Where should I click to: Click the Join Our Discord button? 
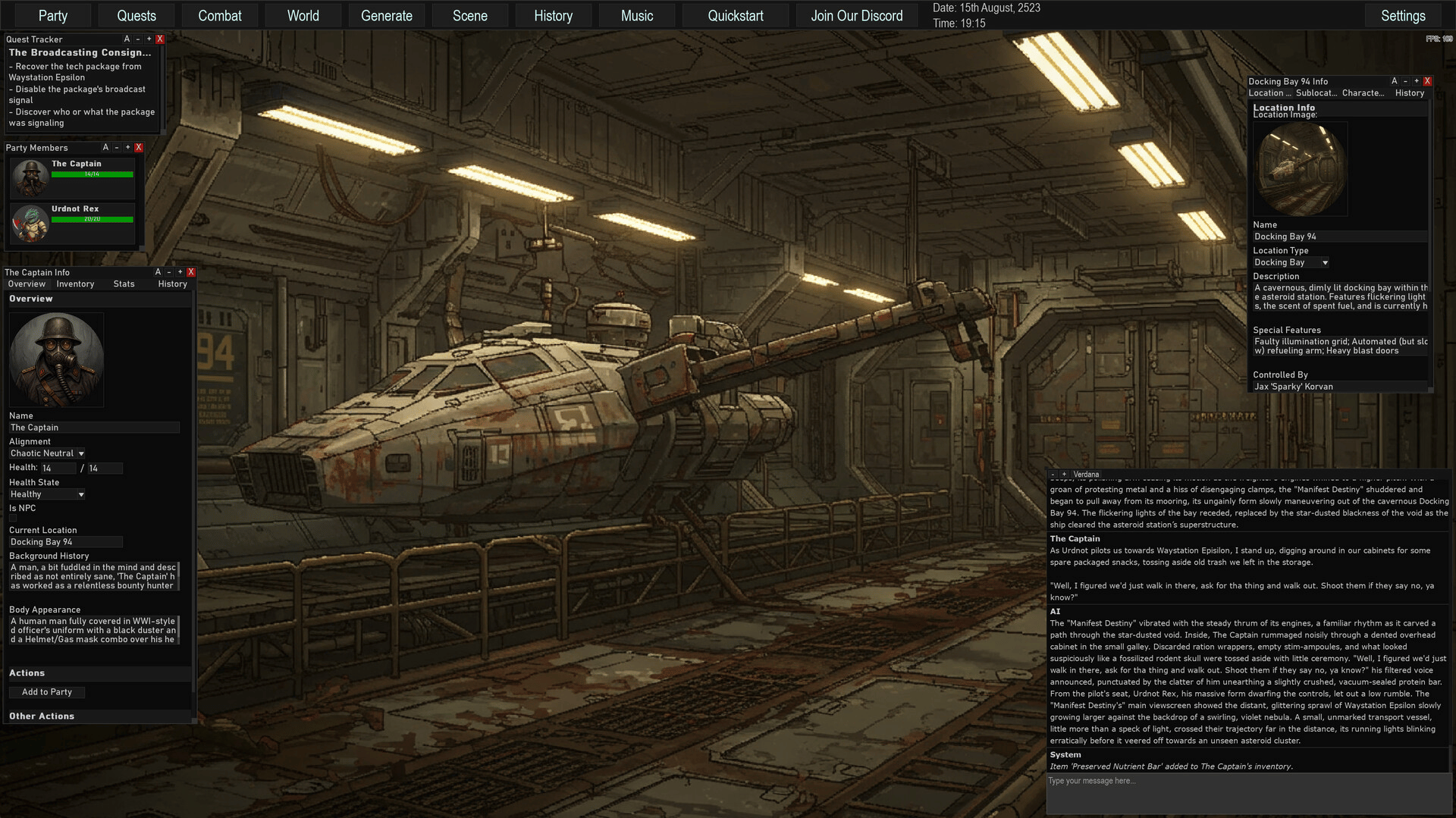[x=856, y=16]
